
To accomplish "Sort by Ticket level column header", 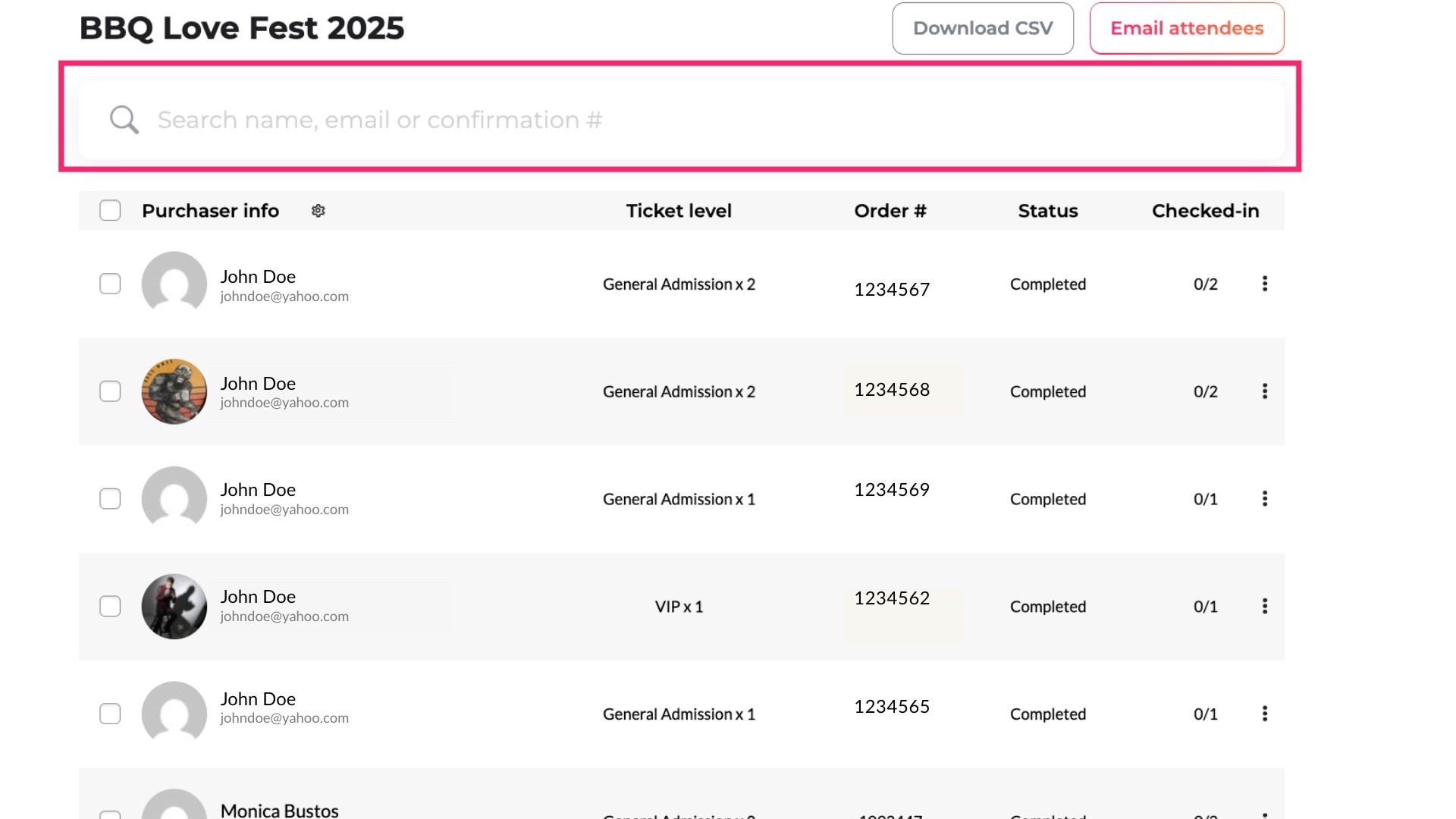I will (678, 211).
